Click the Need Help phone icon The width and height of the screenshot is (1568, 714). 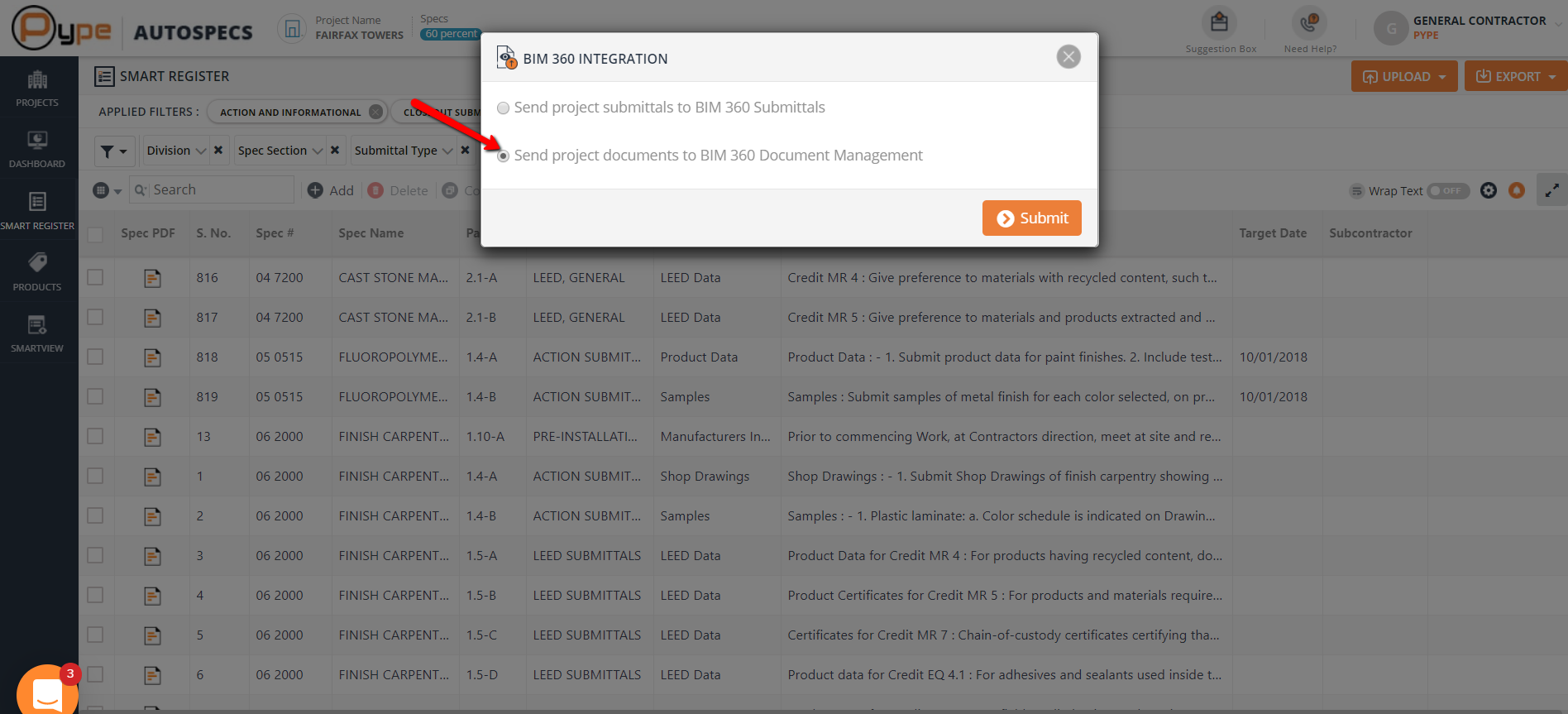pos(1309,23)
